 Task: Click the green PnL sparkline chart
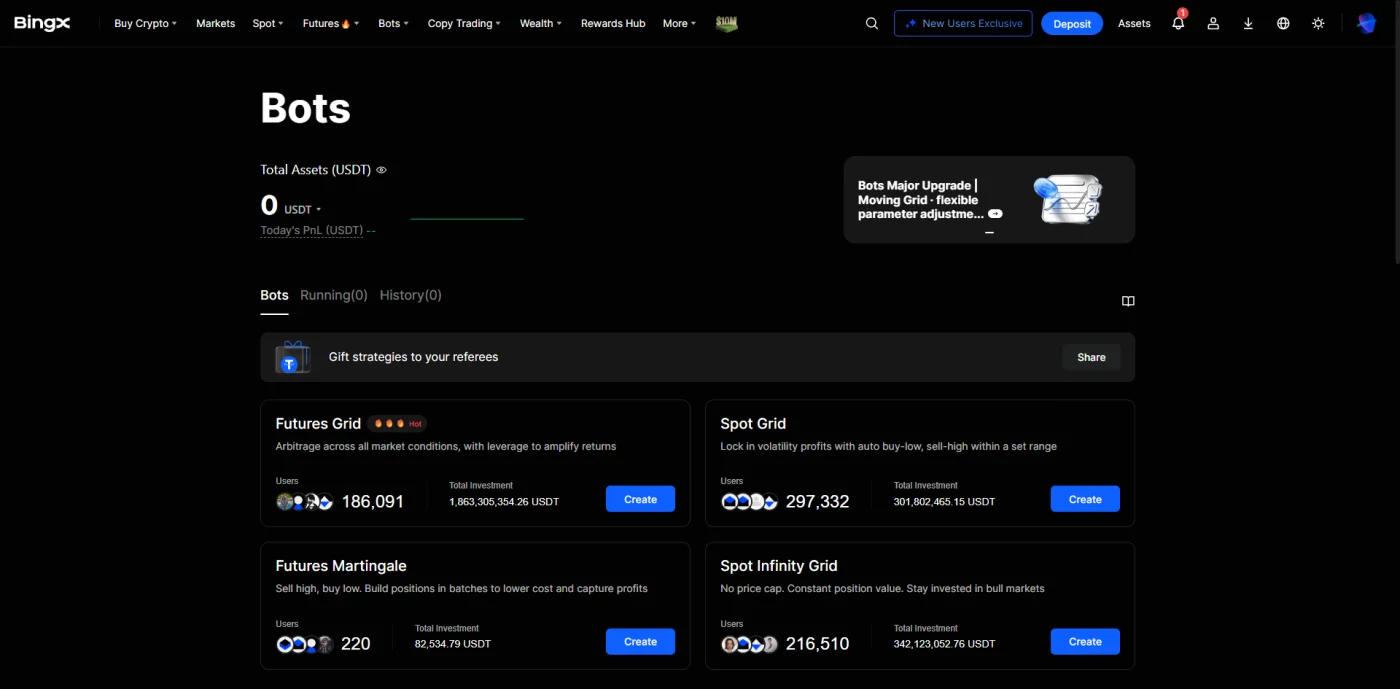[467, 218]
